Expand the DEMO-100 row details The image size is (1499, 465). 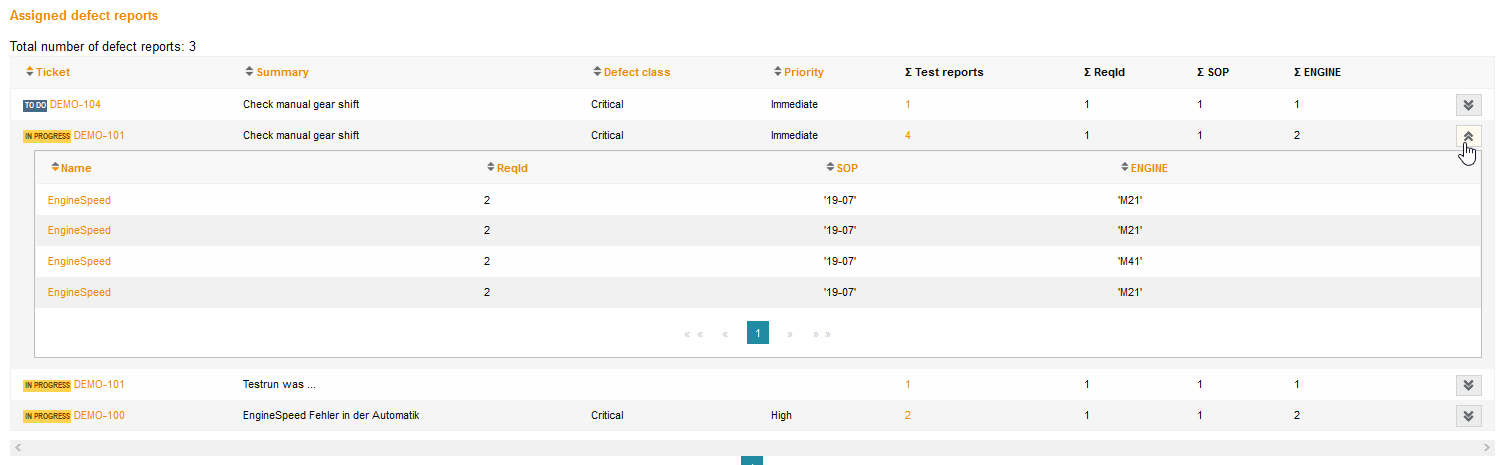coord(1468,416)
